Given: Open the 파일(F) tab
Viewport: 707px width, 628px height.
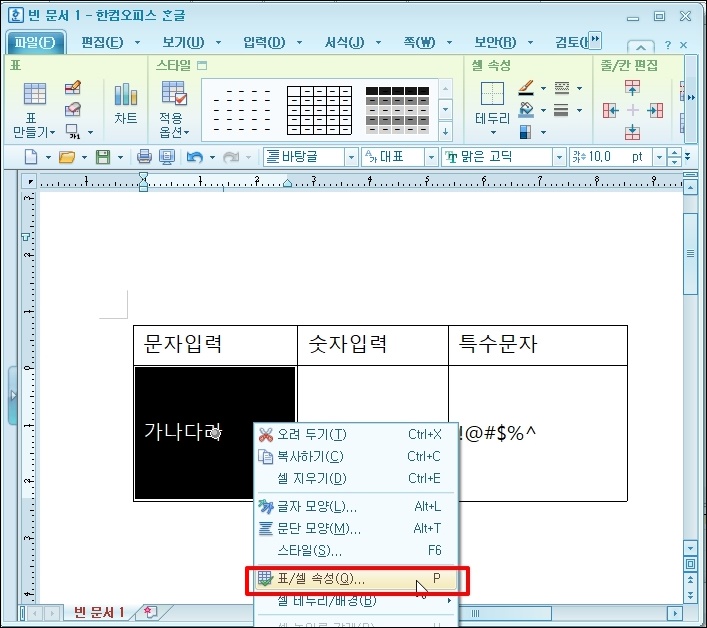Looking at the screenshot, I should [35, 43].
